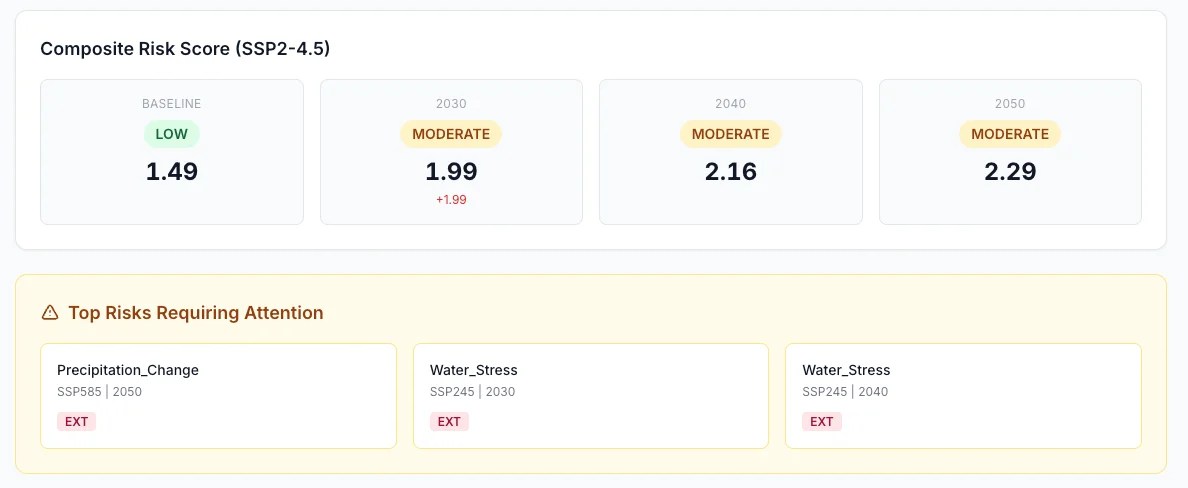The image size is (1188, 488).
Task: Click the EXT badge on Water_Stress 2030 card
Action: click(x=449, y=421)
